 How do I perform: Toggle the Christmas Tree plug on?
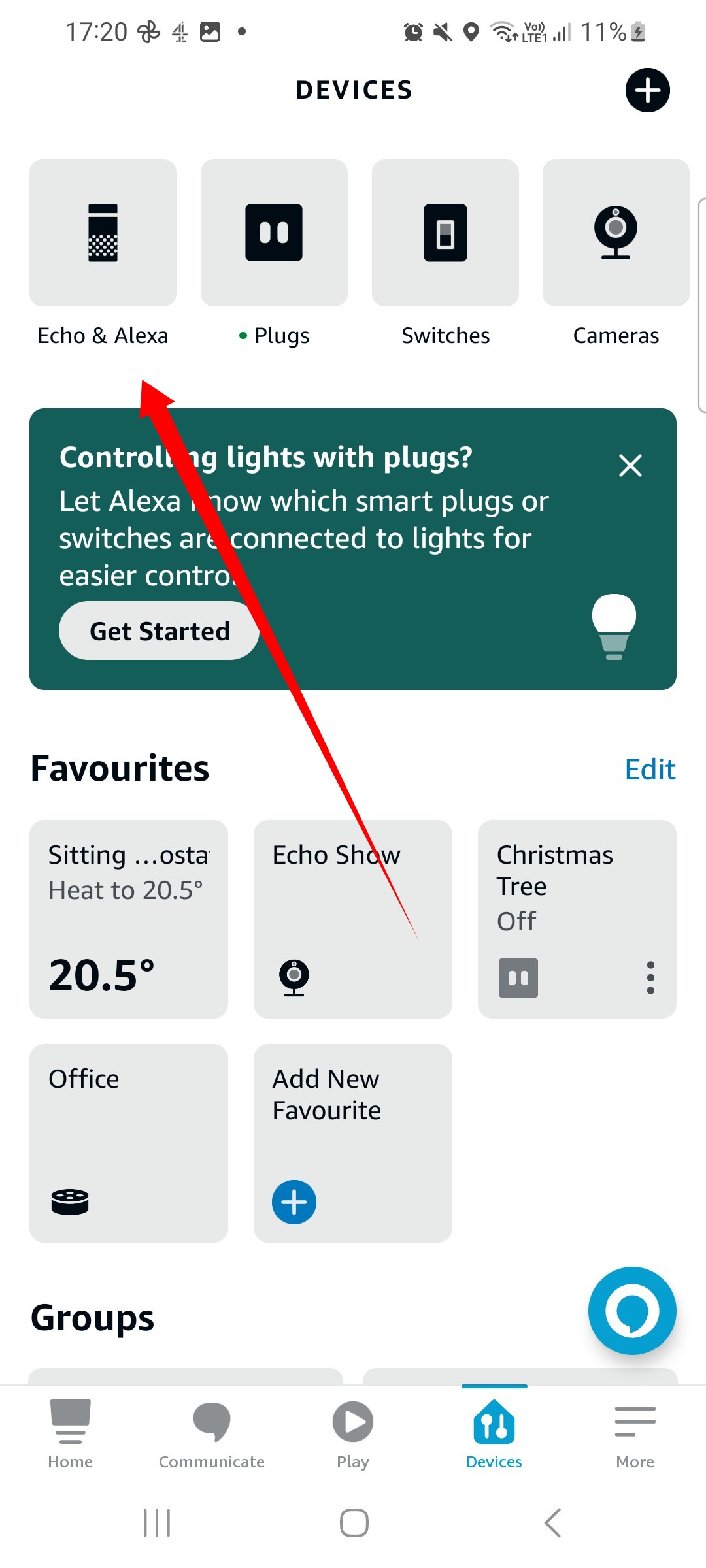click(x=518, y=977)
